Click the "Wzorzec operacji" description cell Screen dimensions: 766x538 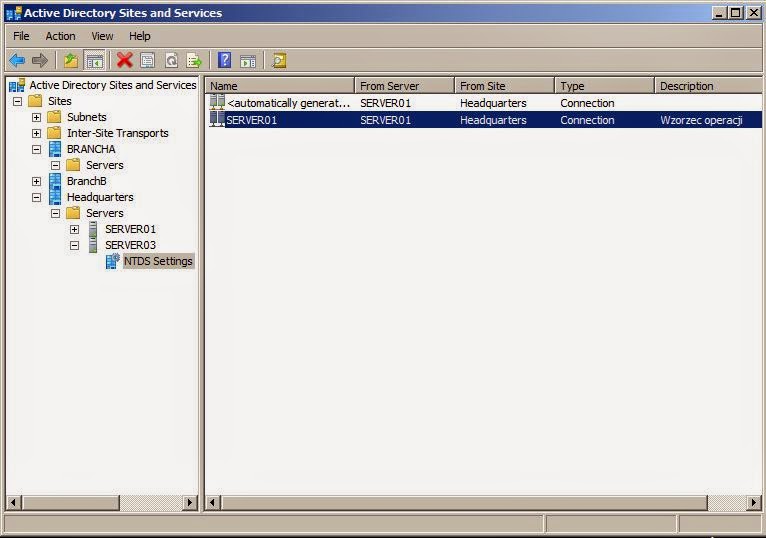pos(701,120)
